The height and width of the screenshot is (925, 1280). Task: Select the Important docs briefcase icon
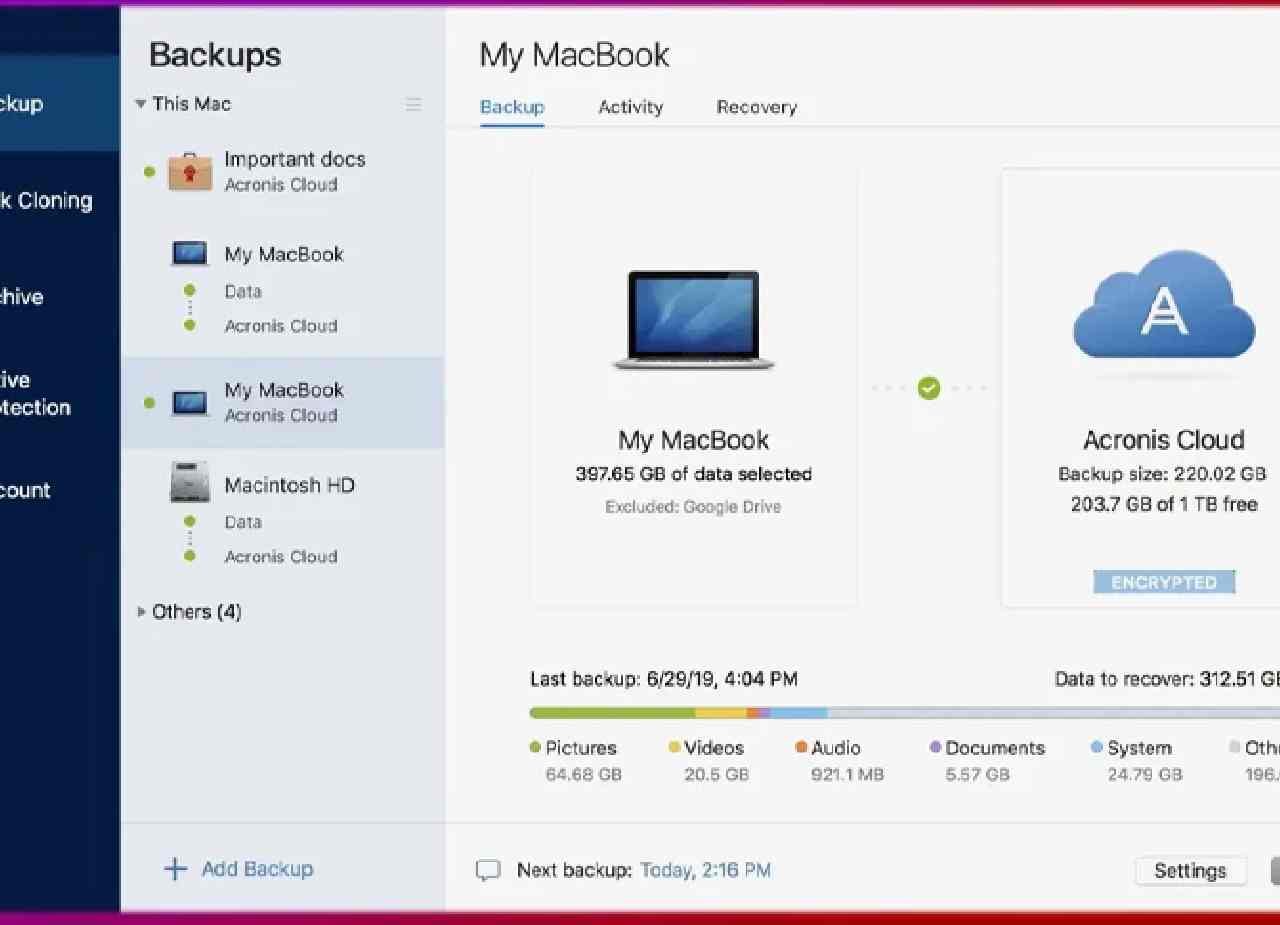[190, 171]
